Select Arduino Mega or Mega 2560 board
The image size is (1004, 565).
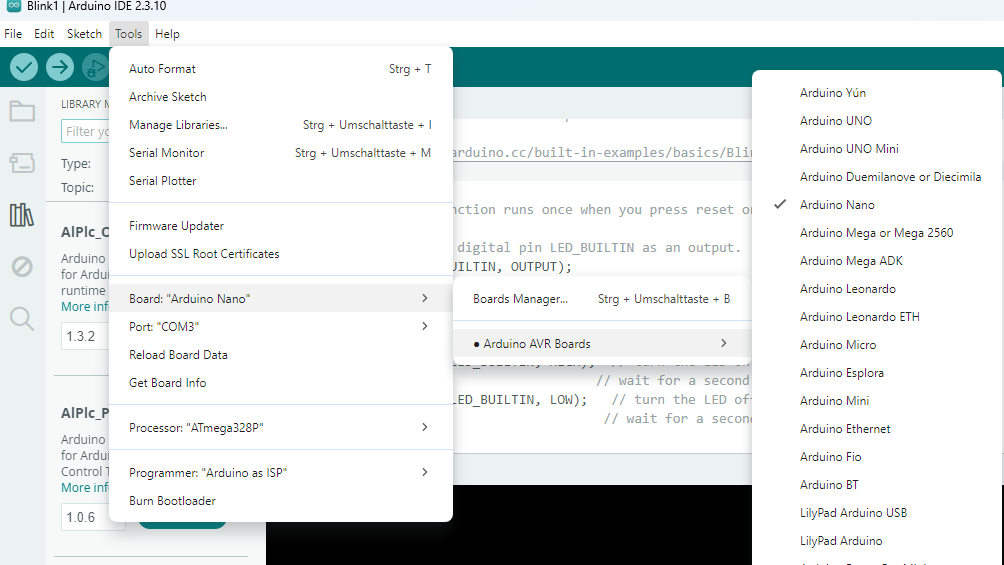(876, 233)
